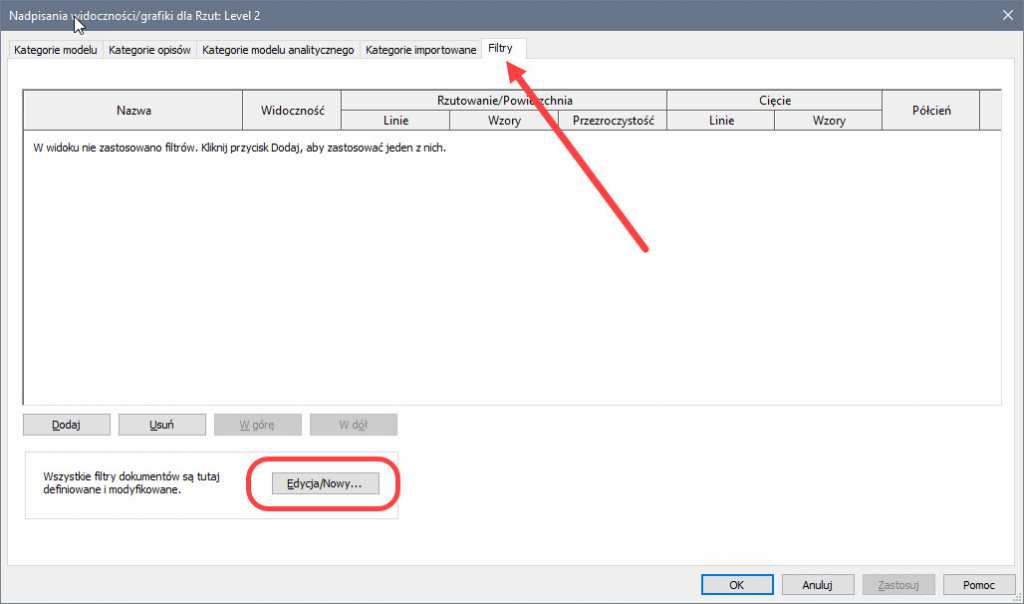
Task: Select Wzory header under Rzutowanie/Powierzchnia
Action: [x=504, y=120]
